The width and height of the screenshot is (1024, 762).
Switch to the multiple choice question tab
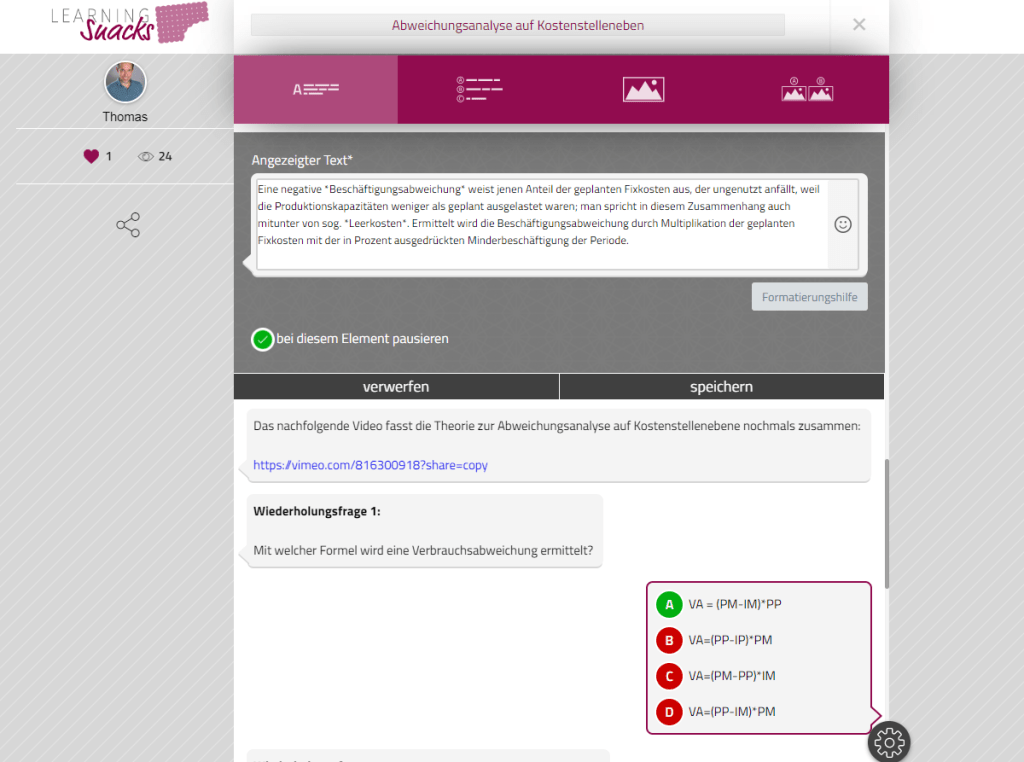click(x=479, y=89)
